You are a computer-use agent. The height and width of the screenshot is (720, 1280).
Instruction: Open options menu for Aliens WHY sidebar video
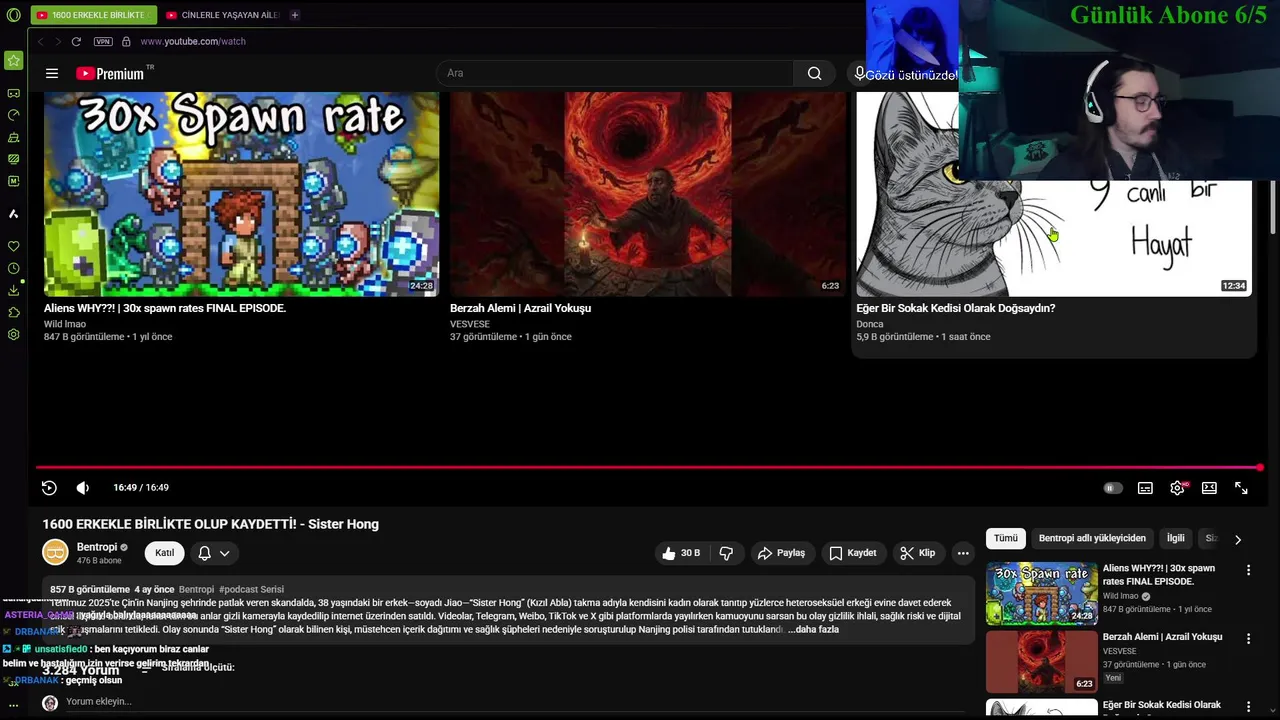click(1248, 570)
